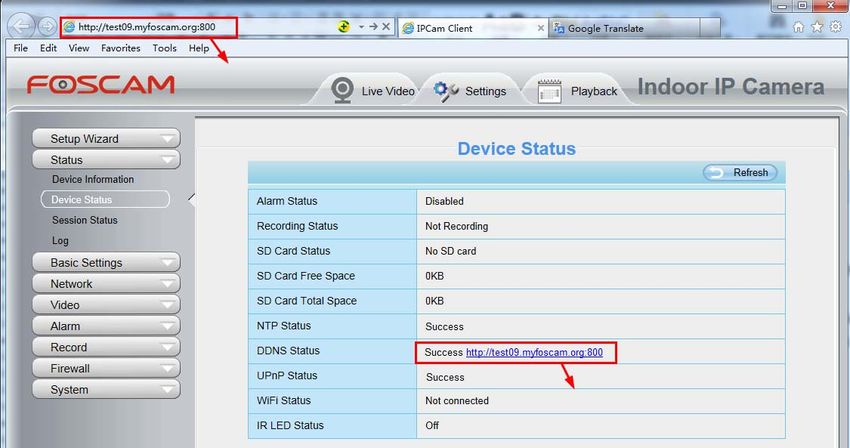
Task: Click the Playback calendar icon
Action: [549, 91]
